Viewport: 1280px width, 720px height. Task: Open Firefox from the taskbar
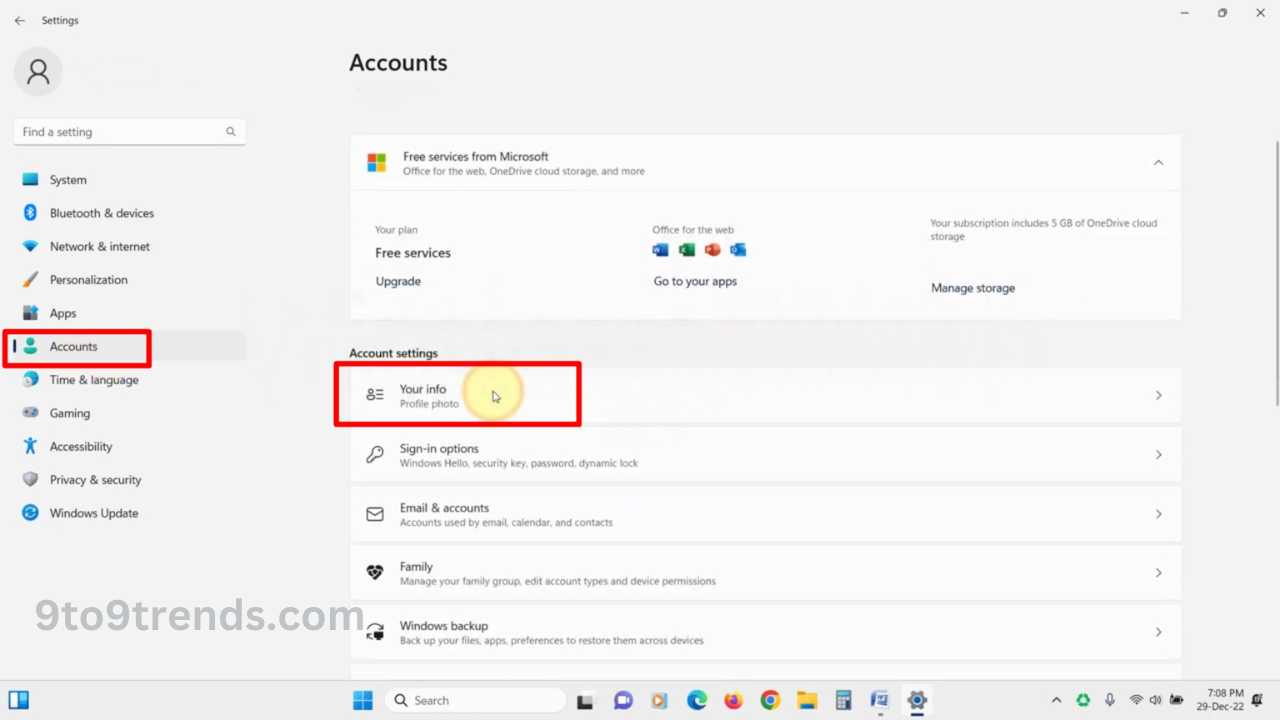point(733,701)
